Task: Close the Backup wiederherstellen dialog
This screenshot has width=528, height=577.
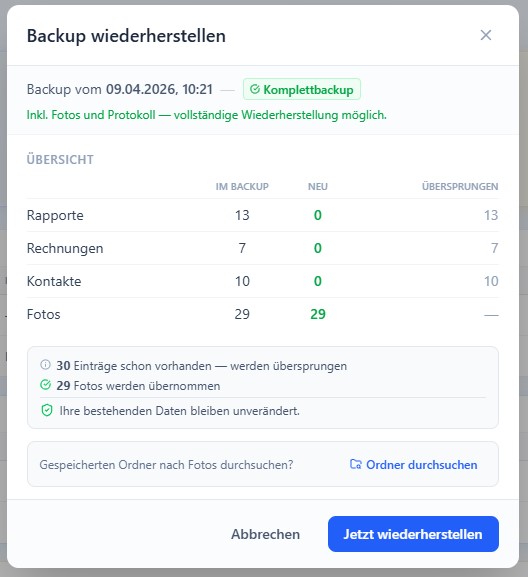Action: pos(486,35)
